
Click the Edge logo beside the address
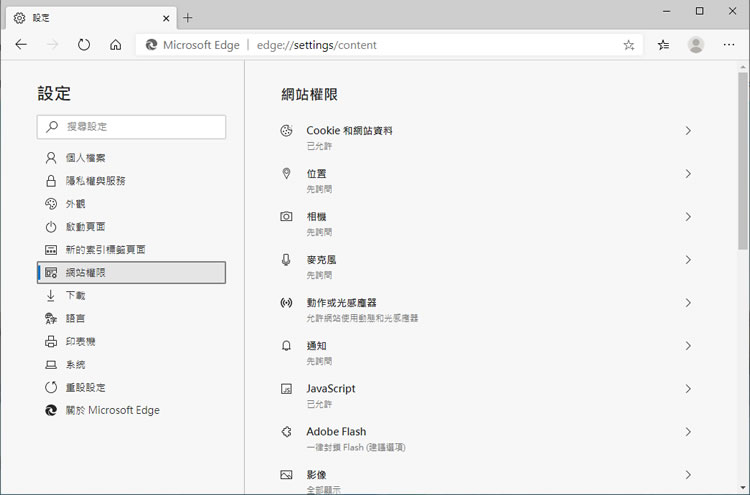tap(151, 45)
